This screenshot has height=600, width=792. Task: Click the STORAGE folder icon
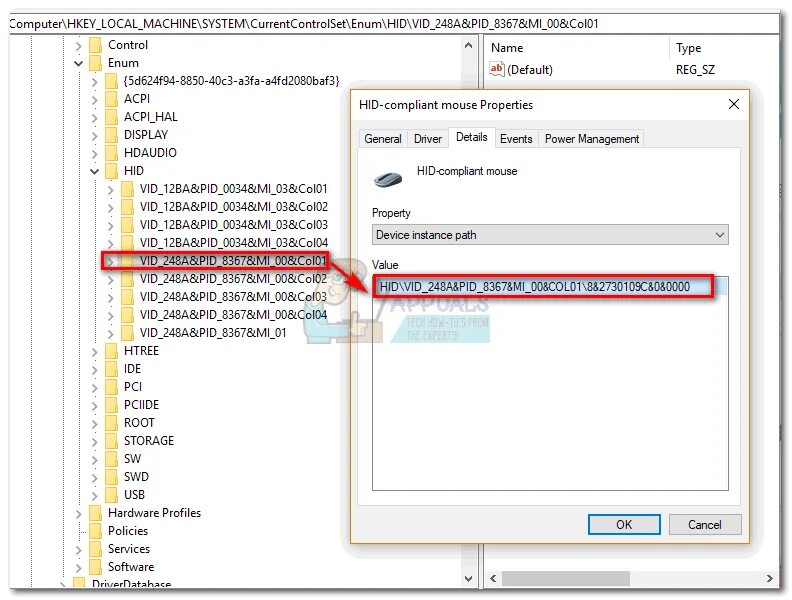(112, 441)
